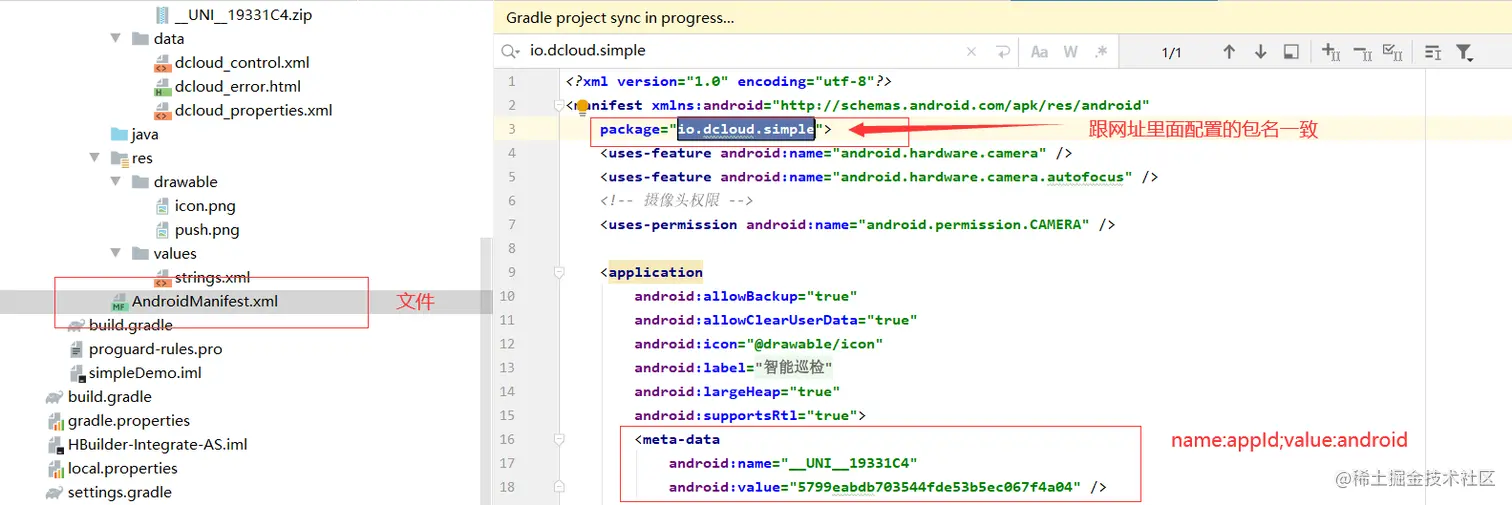Click the root build.gradle elephant icon
The height and width of the screenshot is (505, 1512).
pyautogui.click(x=55, y=397)
